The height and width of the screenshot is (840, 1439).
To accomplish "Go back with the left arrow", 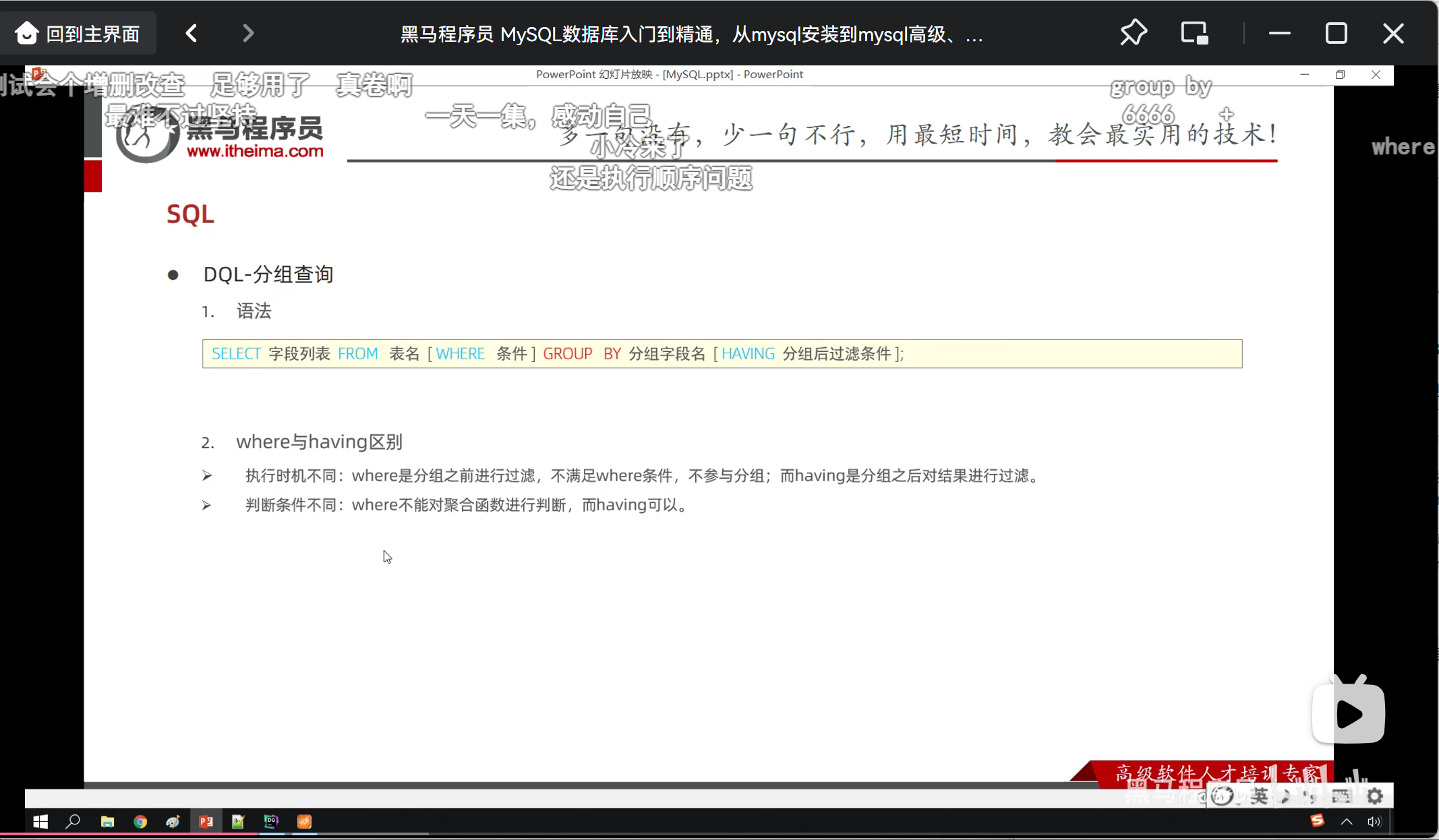I will coord(192,33).
